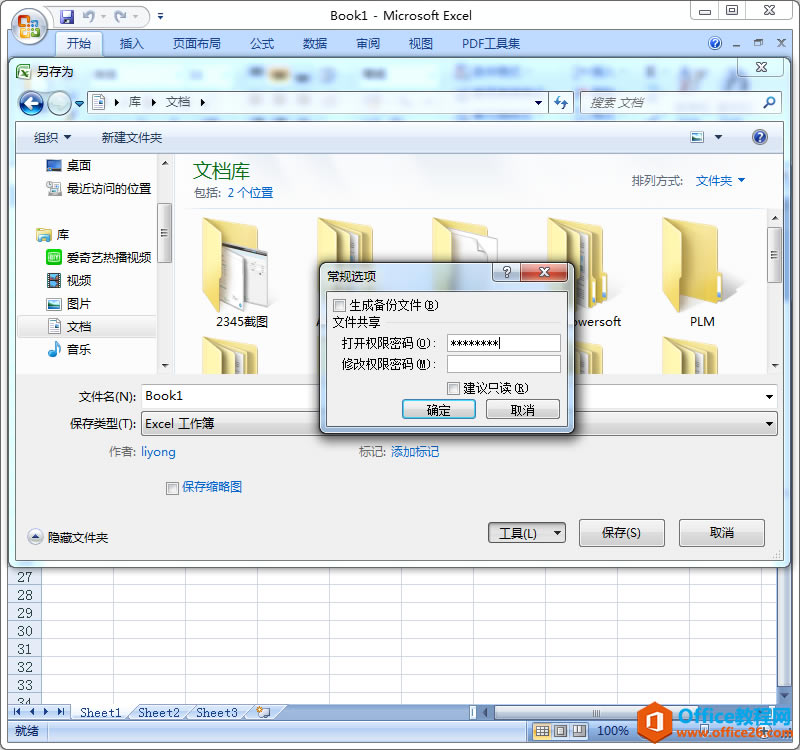Click 取消 in 常规选项 dialog
Viewport: 800px width, 750px height.
tap(523, 409)
